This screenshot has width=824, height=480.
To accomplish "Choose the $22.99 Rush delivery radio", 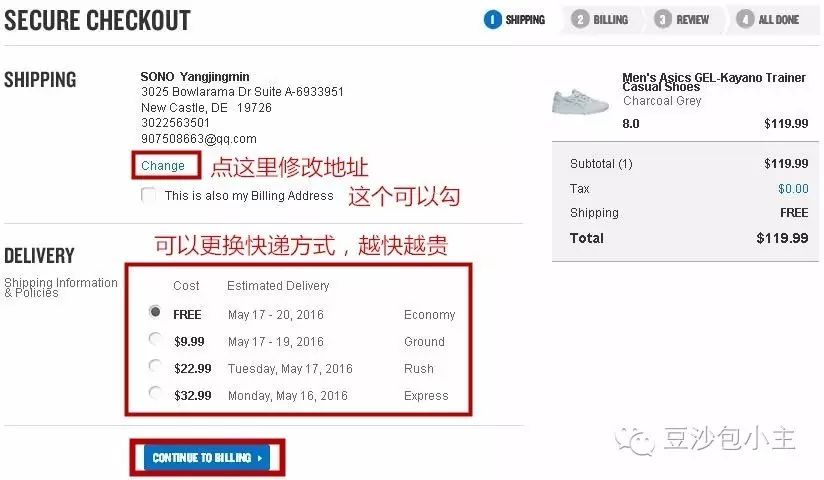I will pos(154,365).
